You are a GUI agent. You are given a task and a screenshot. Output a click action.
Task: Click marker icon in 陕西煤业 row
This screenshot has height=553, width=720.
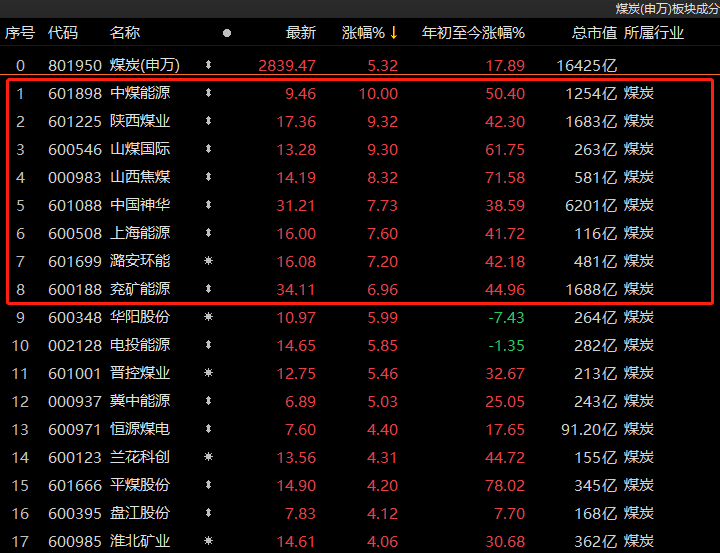pos(208,121)
